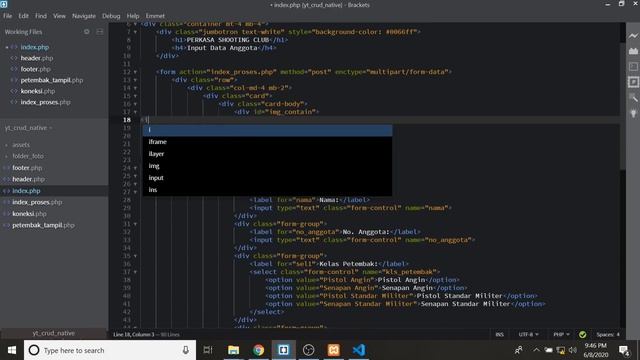
Task: Open XAMPP from the taskbar
Action: coord(334,350)
